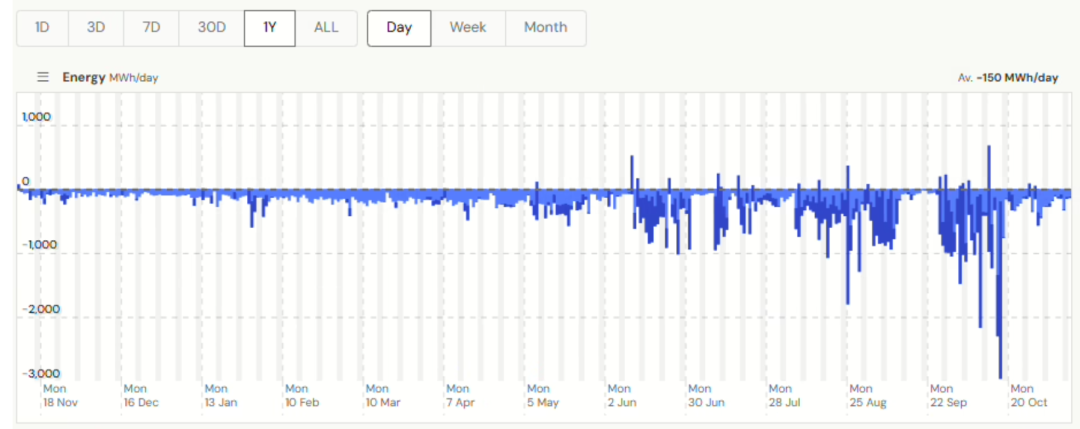Click the Mon 18 Nov axis label
The image size is (1080, 429).
point(59,396)
